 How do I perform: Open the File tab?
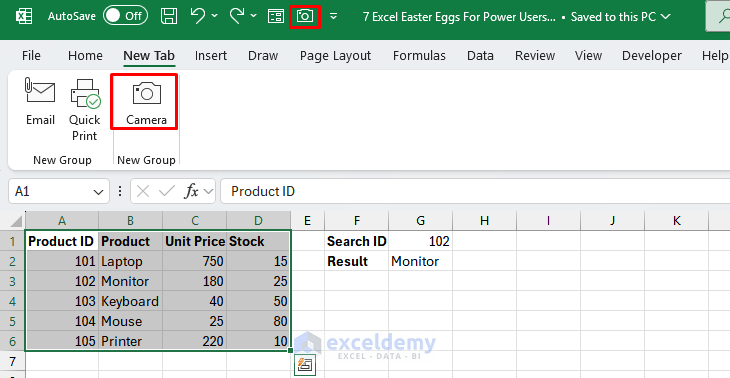(x=31, y=56)
